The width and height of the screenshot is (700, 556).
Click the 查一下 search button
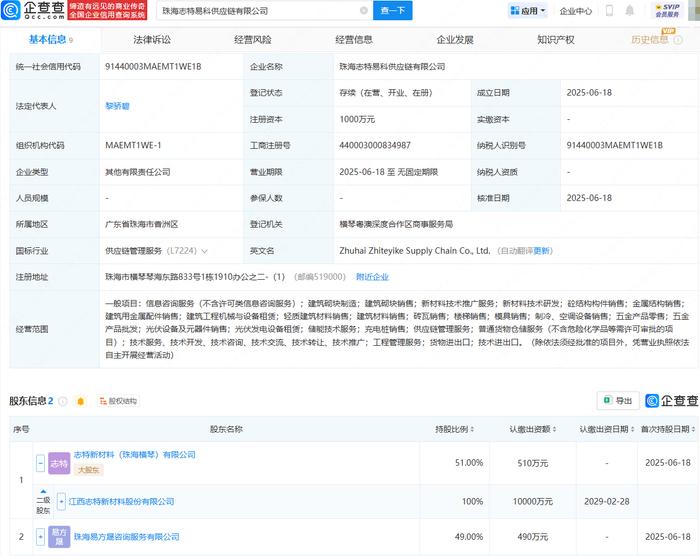393,10
